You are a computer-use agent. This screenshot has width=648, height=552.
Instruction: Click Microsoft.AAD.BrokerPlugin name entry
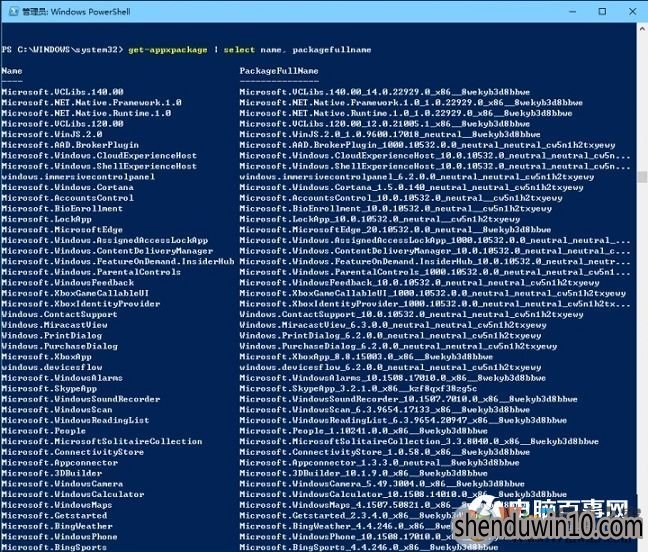[70, 145]
